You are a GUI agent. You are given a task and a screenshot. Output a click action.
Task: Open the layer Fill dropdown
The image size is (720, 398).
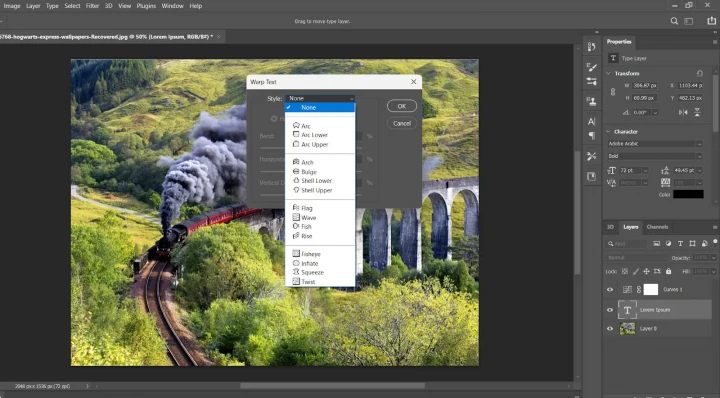tap(713, 271)
